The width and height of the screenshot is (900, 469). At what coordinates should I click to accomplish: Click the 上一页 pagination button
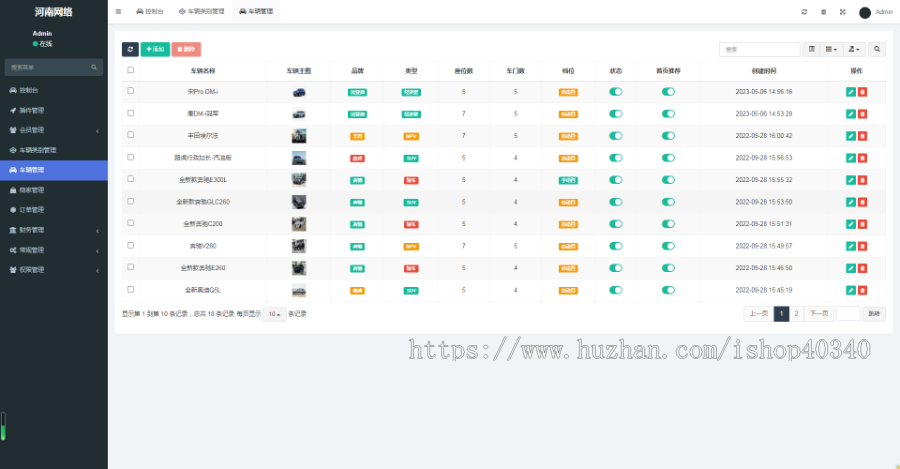pyautogui.click(x=759, y=313)
